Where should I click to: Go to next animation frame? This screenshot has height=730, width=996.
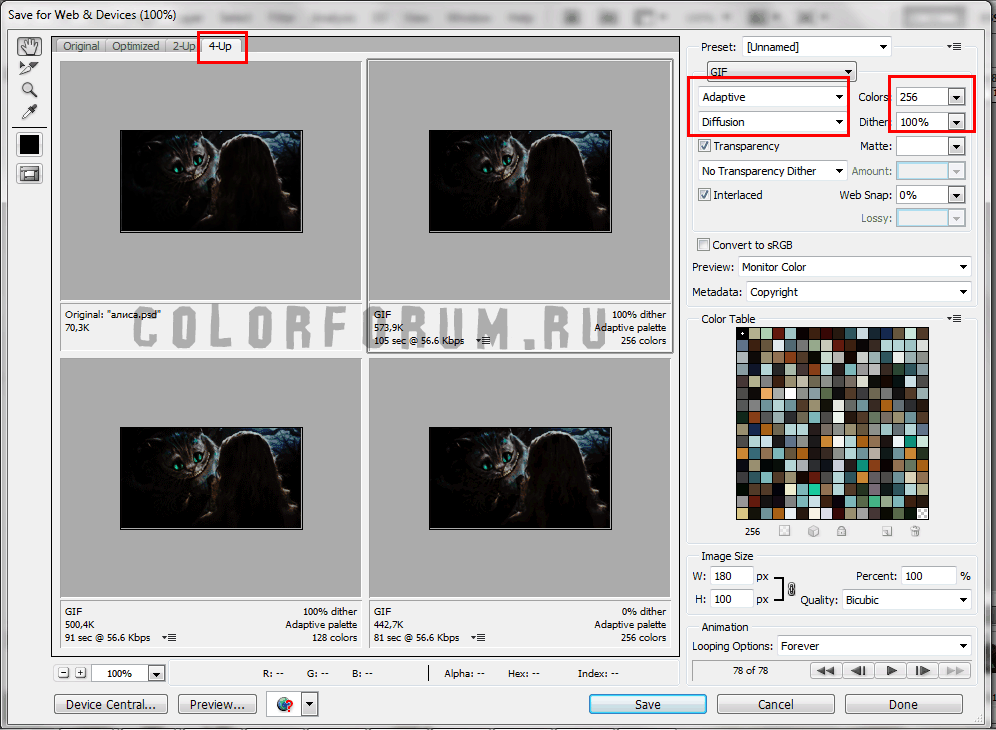(923, 670)
